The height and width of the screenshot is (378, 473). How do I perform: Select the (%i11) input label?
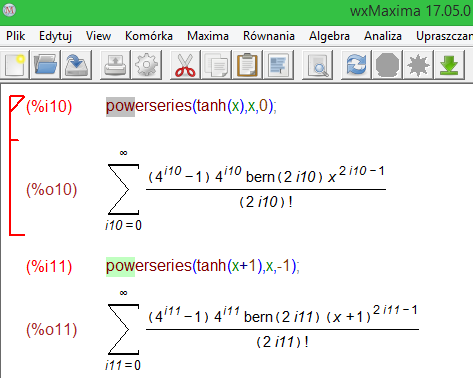pos(49,266)
